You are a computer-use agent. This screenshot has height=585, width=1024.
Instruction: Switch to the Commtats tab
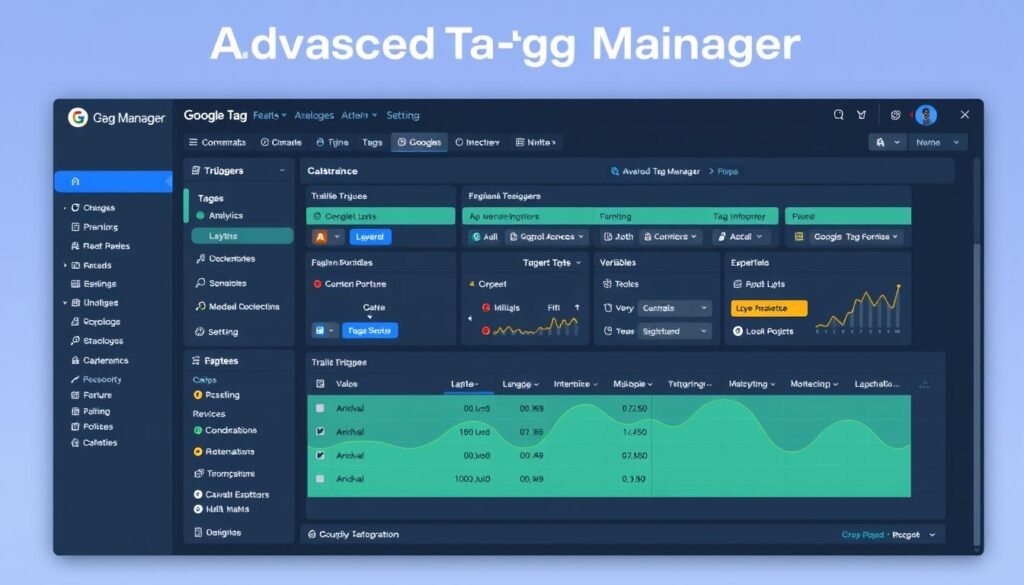point(217,142)
